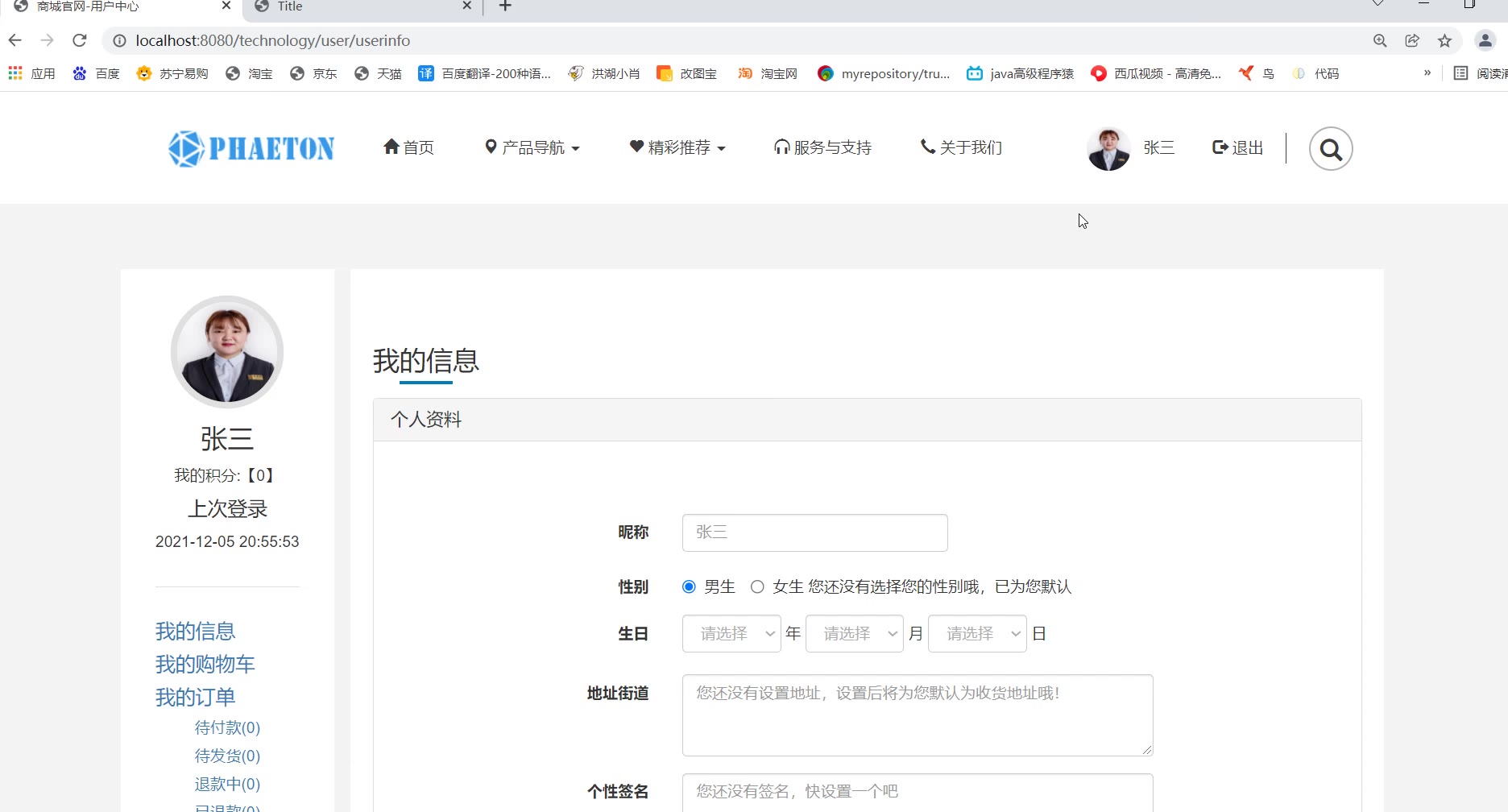Open the 鸟 bookmark

[1257, 73]
